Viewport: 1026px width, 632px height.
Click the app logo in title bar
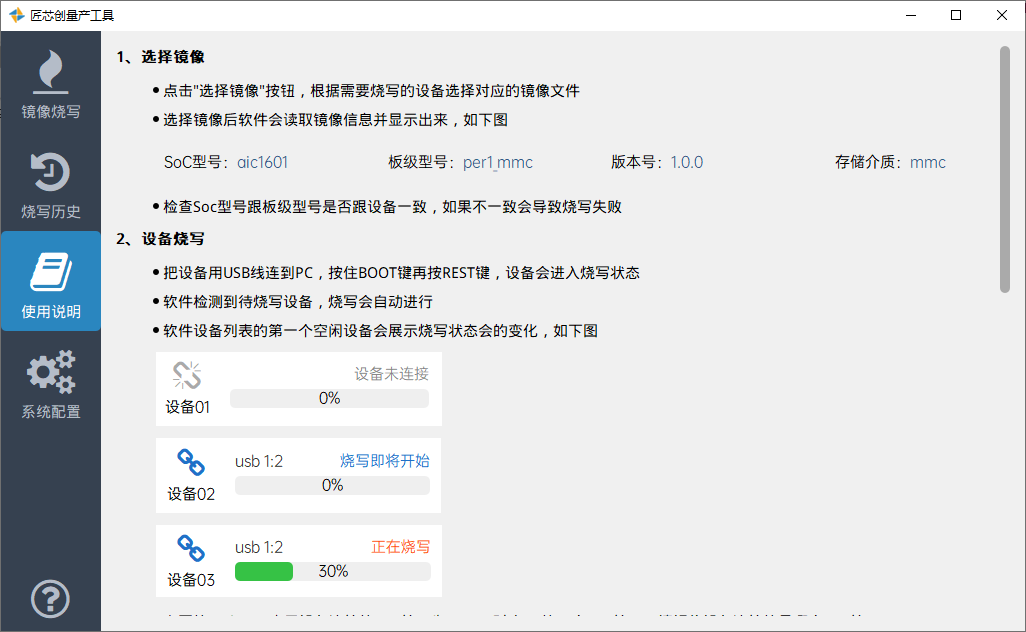(16, 15)
